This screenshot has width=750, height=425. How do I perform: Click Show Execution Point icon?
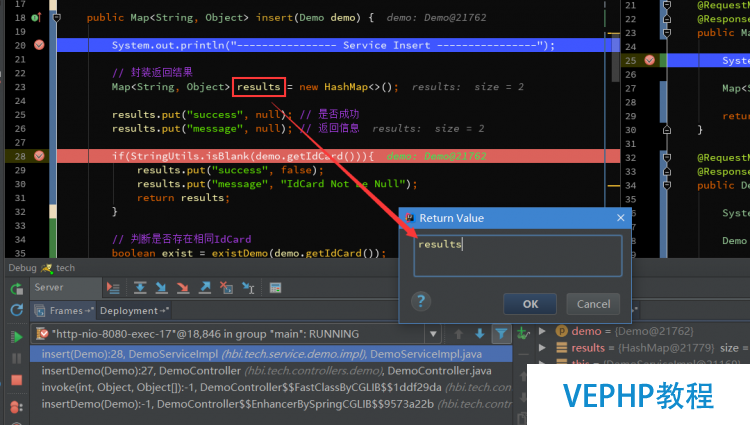[x=113, y=288]
